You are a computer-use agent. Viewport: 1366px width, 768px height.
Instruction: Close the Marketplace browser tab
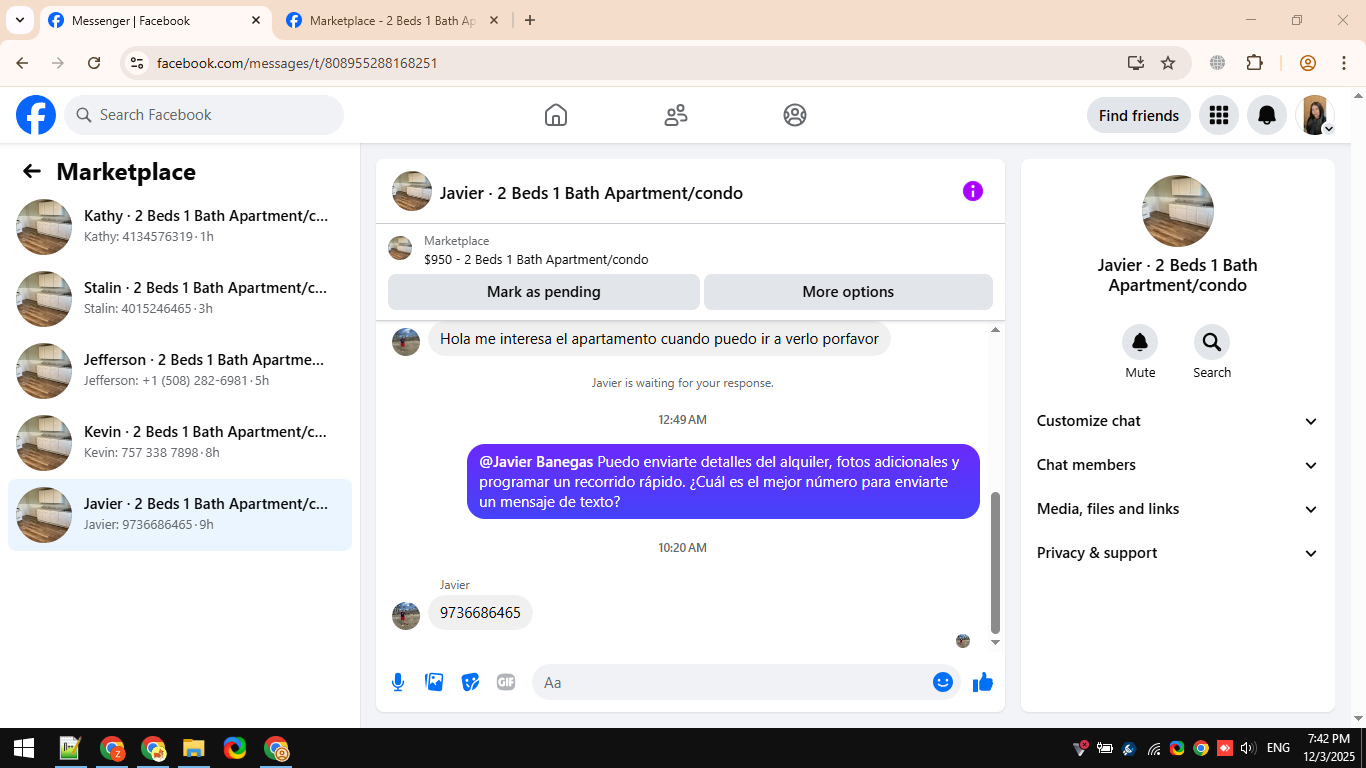tap(493, 20)
